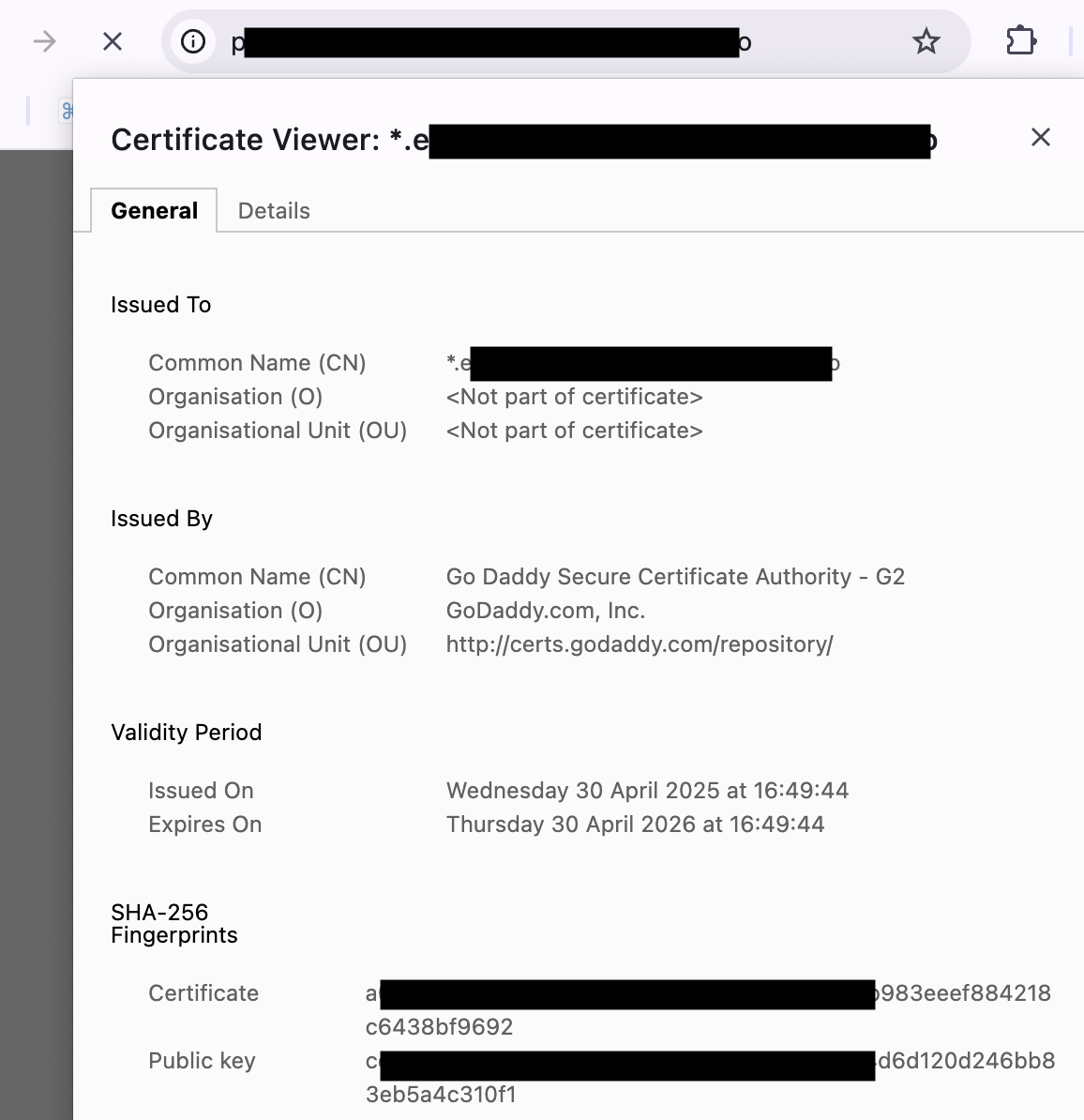Click the bookmark icon behind the dialog edge
Image resolution: width=1084 pixels, height=1120 pixels.
[x=67, y=111]
